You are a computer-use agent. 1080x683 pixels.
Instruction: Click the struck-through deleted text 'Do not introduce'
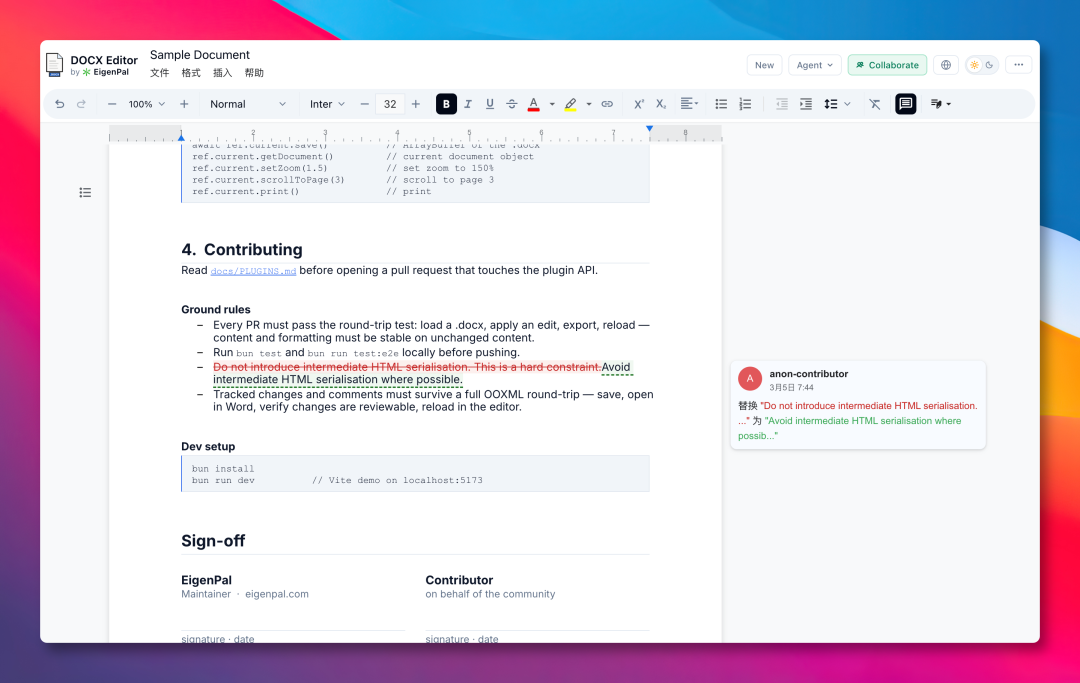[256, 367]
